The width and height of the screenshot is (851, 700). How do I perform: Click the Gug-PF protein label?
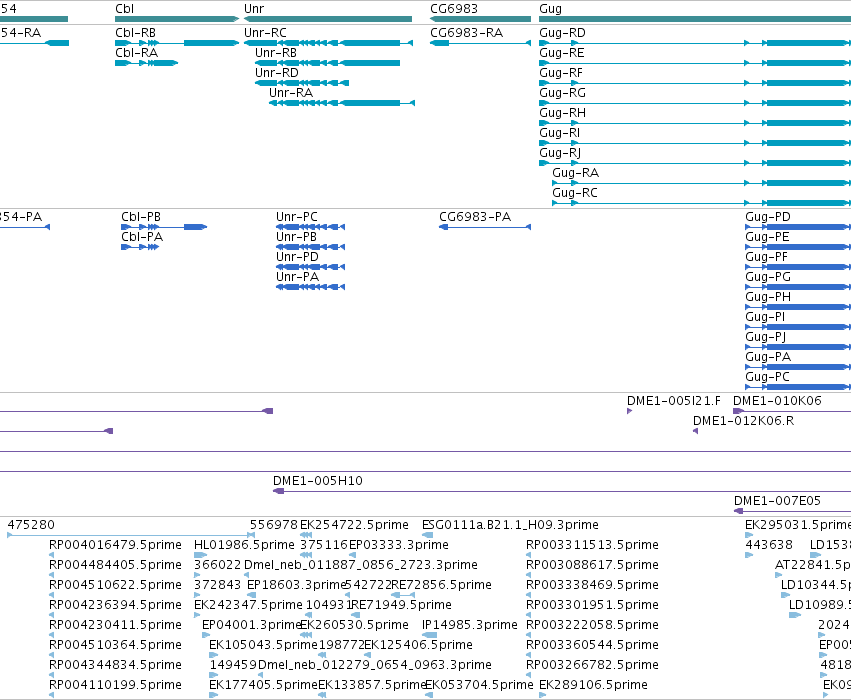coord(766,257)
